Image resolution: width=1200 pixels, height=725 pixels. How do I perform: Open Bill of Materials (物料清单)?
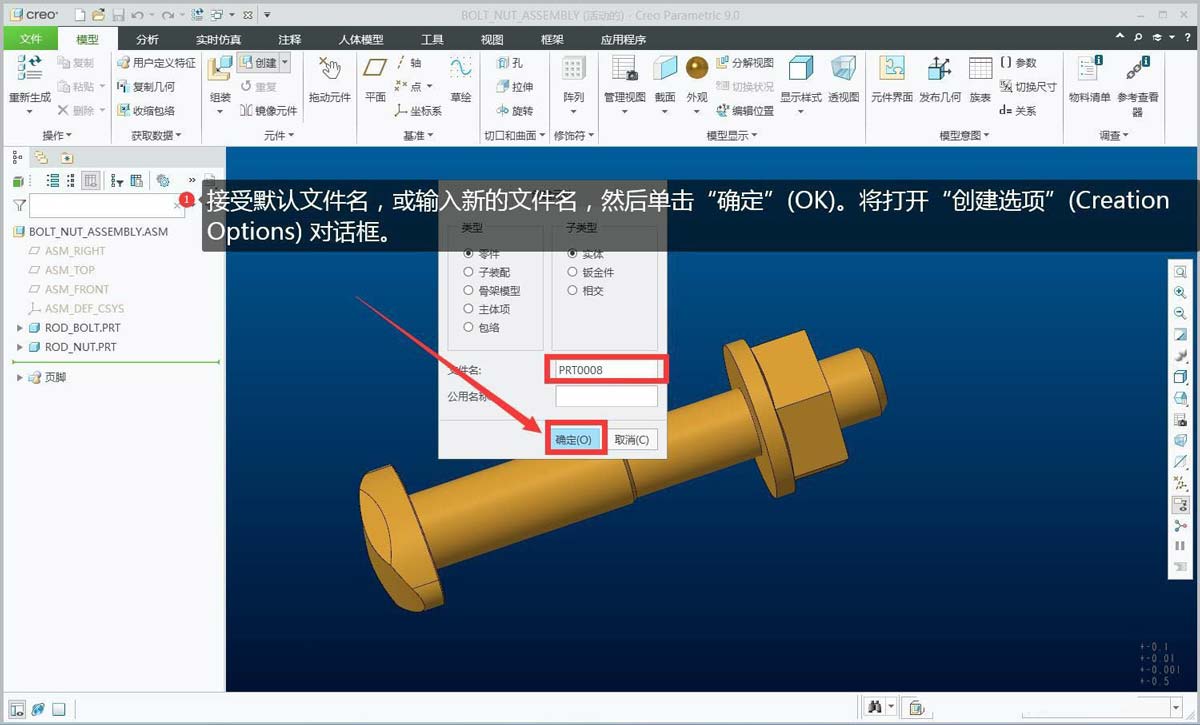1089,70
